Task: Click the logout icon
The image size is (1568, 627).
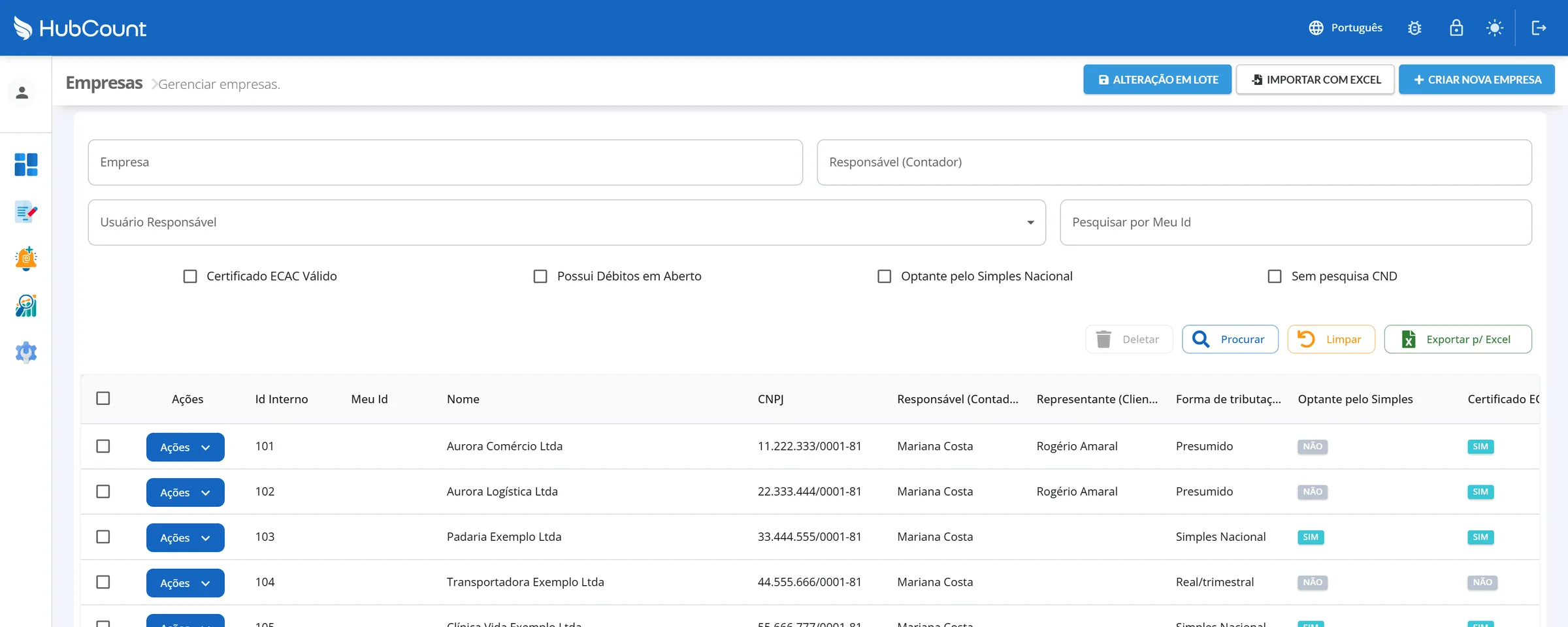Action: point(1539,28)
